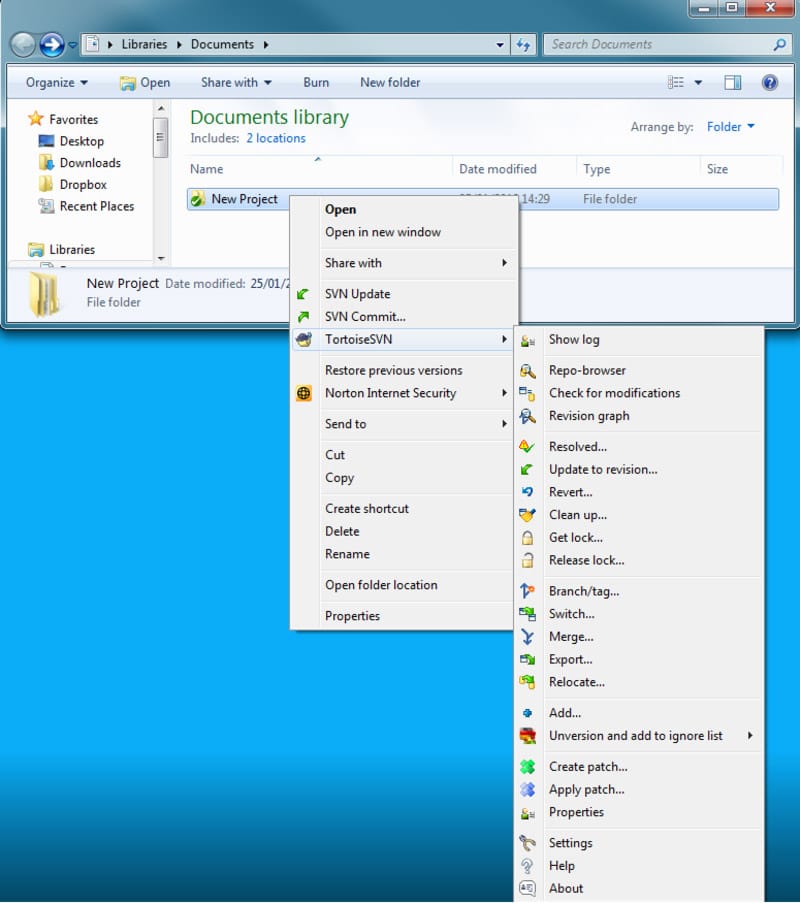800x903 pixels.
Task: Click the 2 locations link
Action: (x=276, y=139)
